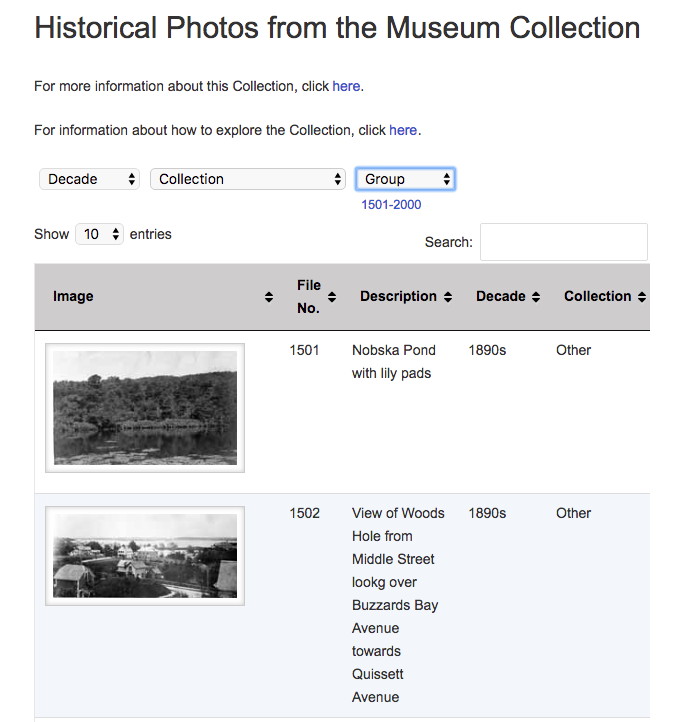Open the Group filter dropdown
The width and height of the screenshot is (683, 722).
(x=405, y=179)
